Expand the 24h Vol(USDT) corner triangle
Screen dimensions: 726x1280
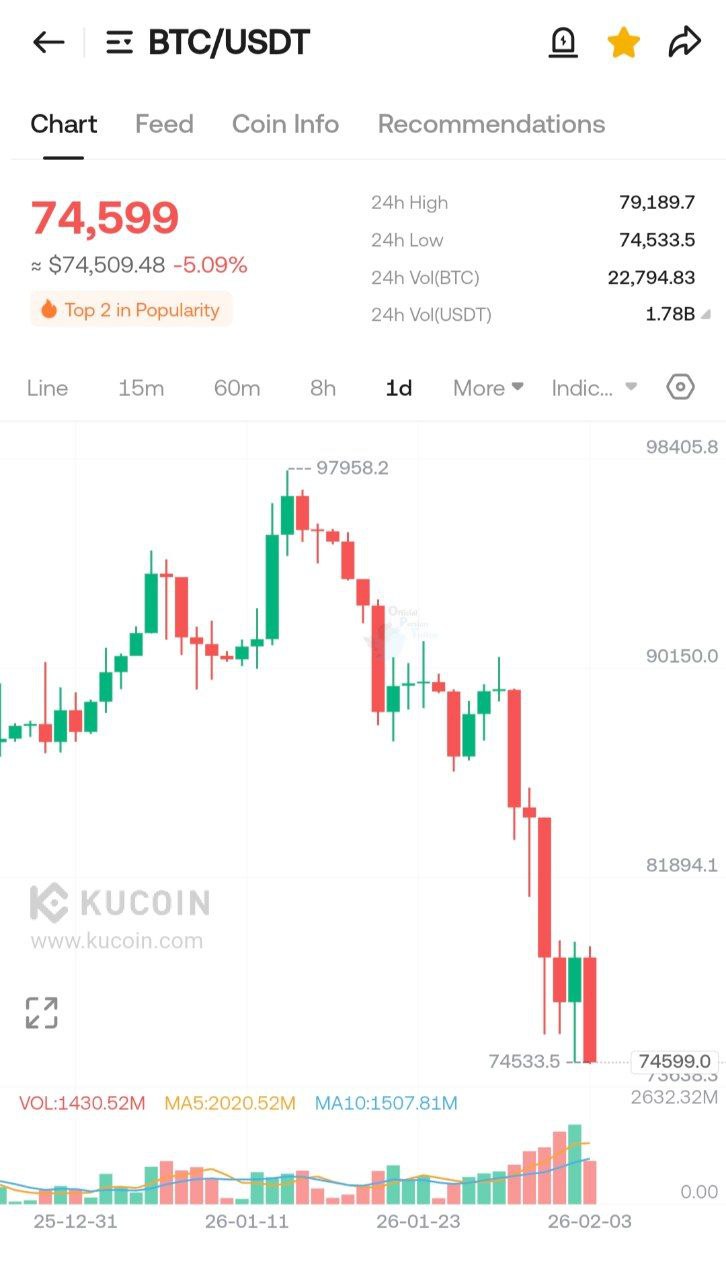706,314
